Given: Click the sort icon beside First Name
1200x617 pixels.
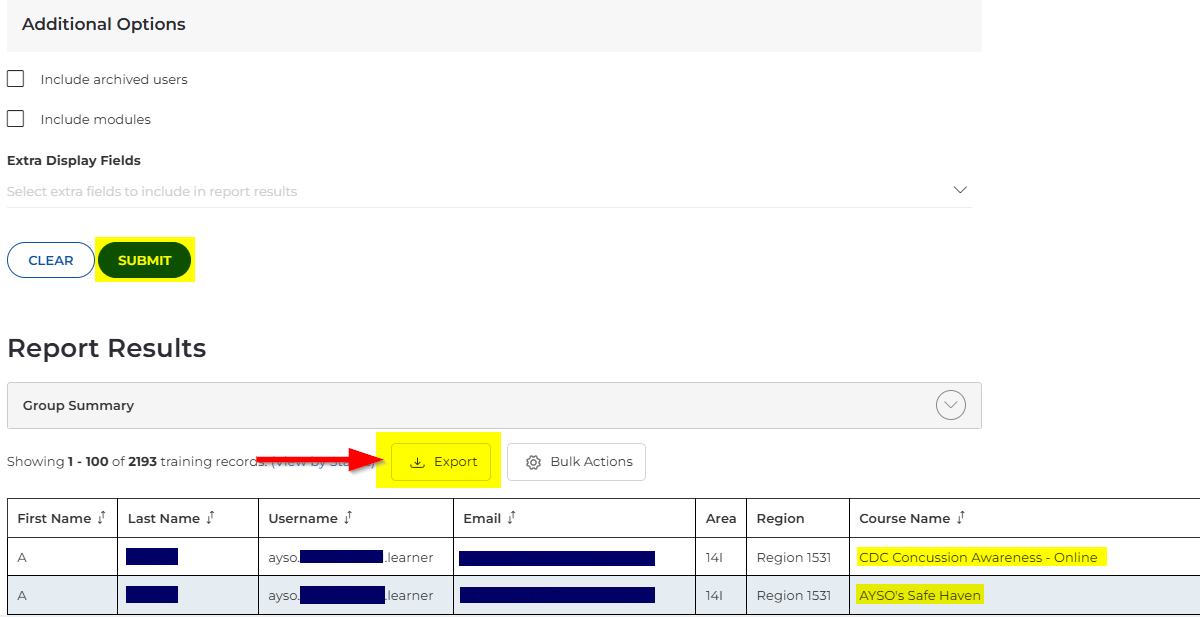Looking at the screenshot, I should point(102,518).
